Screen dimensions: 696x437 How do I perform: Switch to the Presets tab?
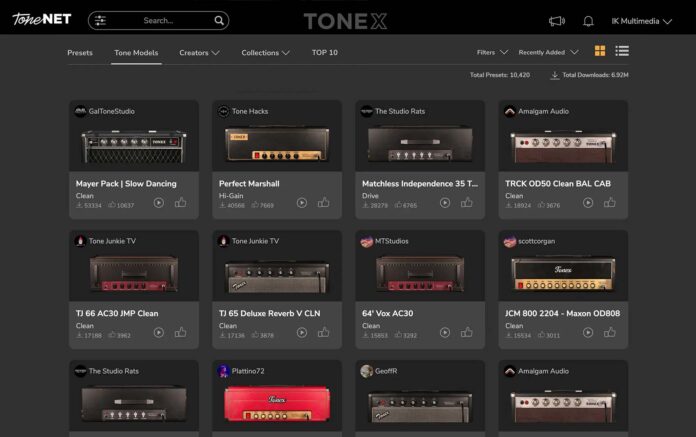point(80,53)
